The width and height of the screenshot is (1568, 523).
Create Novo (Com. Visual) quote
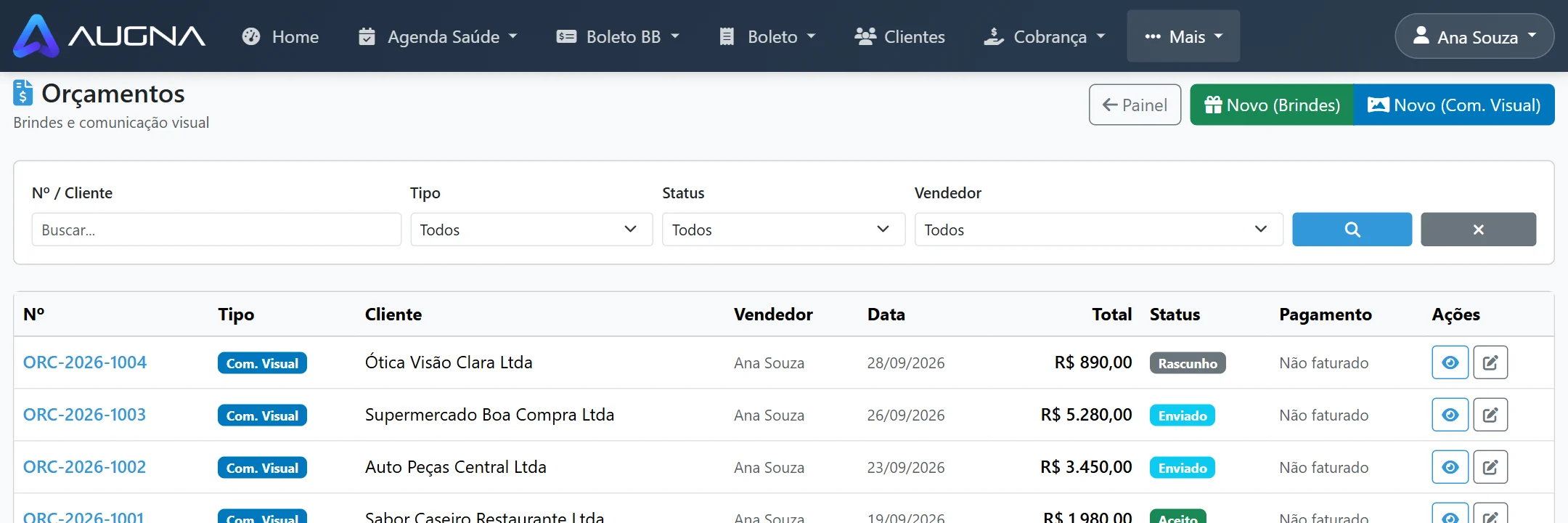(1454, 105)
